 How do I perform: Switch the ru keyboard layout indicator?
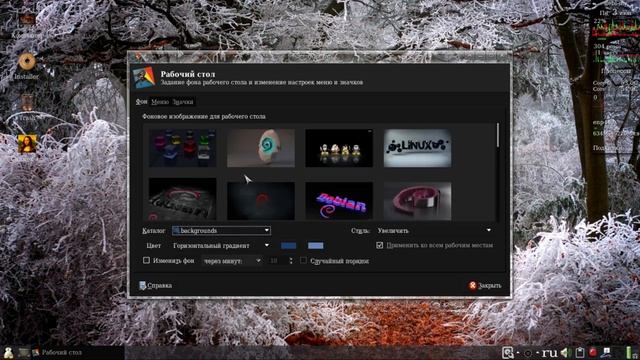pos(549,352)
